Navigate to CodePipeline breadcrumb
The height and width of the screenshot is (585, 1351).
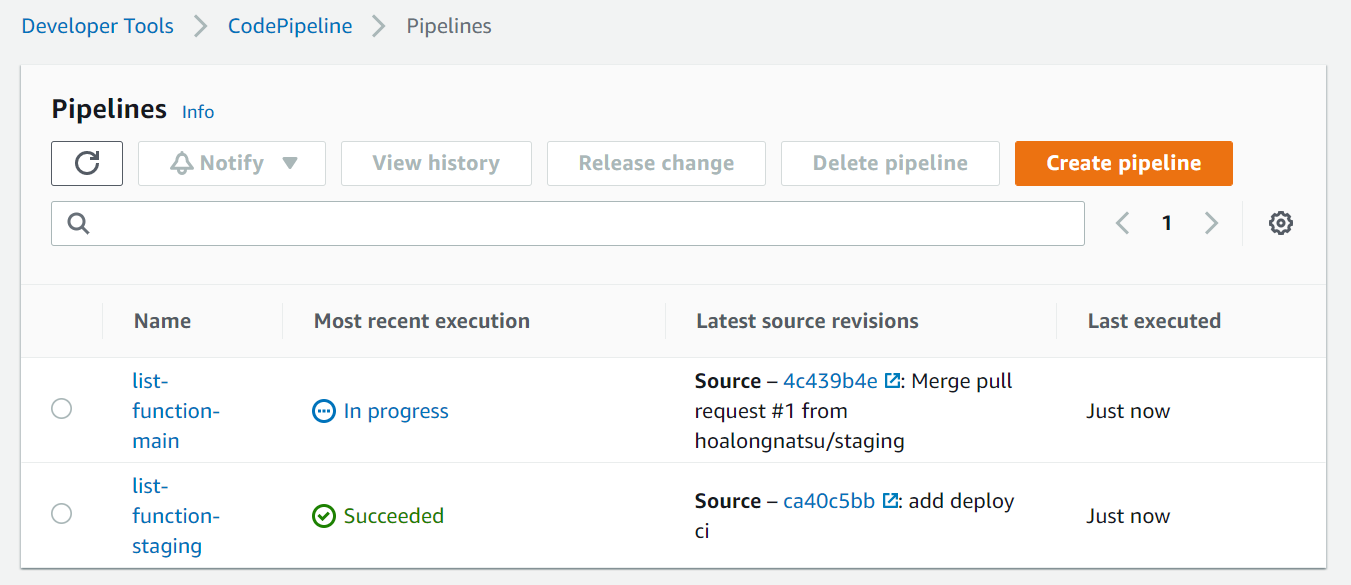click(290, 26)
